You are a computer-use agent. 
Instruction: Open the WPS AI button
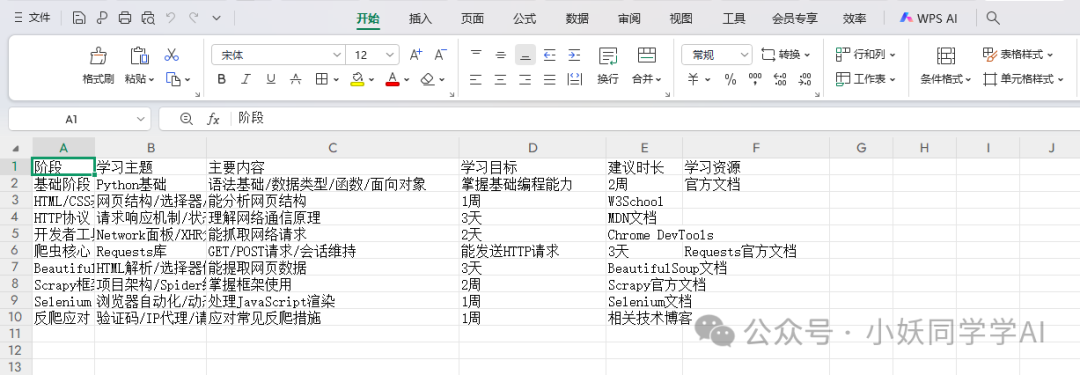[928, 19]
